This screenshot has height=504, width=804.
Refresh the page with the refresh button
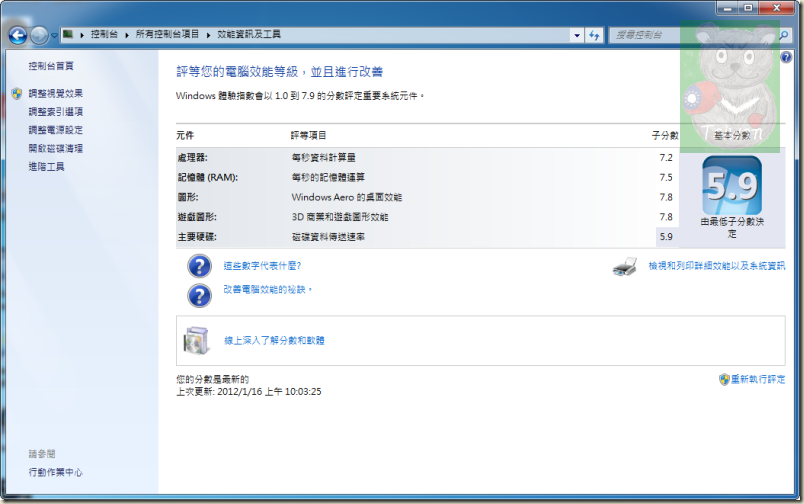tap(594, 35)
